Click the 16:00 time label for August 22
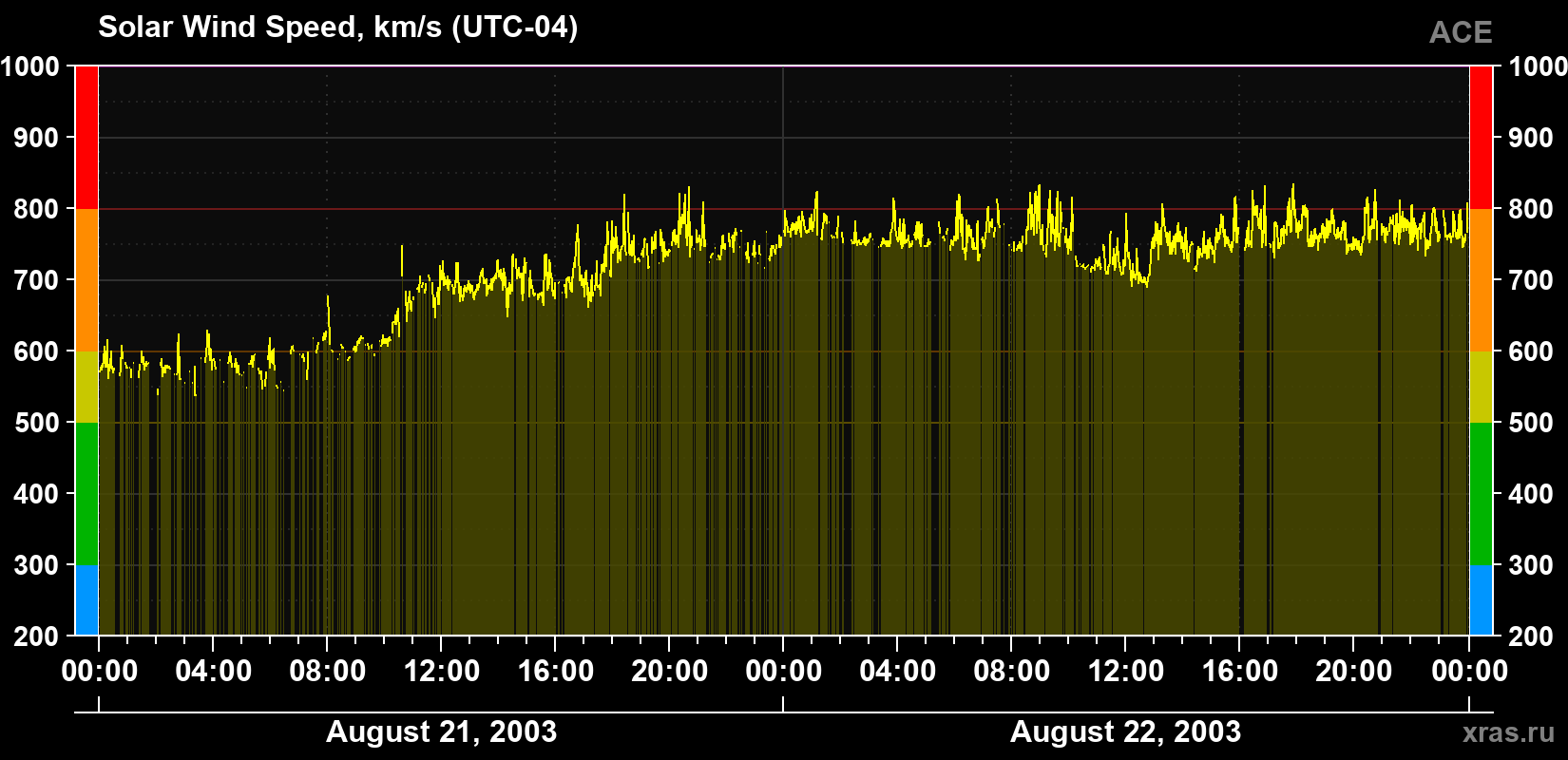Viewport: 1568px width, 760px height. tap(1240, 672)
